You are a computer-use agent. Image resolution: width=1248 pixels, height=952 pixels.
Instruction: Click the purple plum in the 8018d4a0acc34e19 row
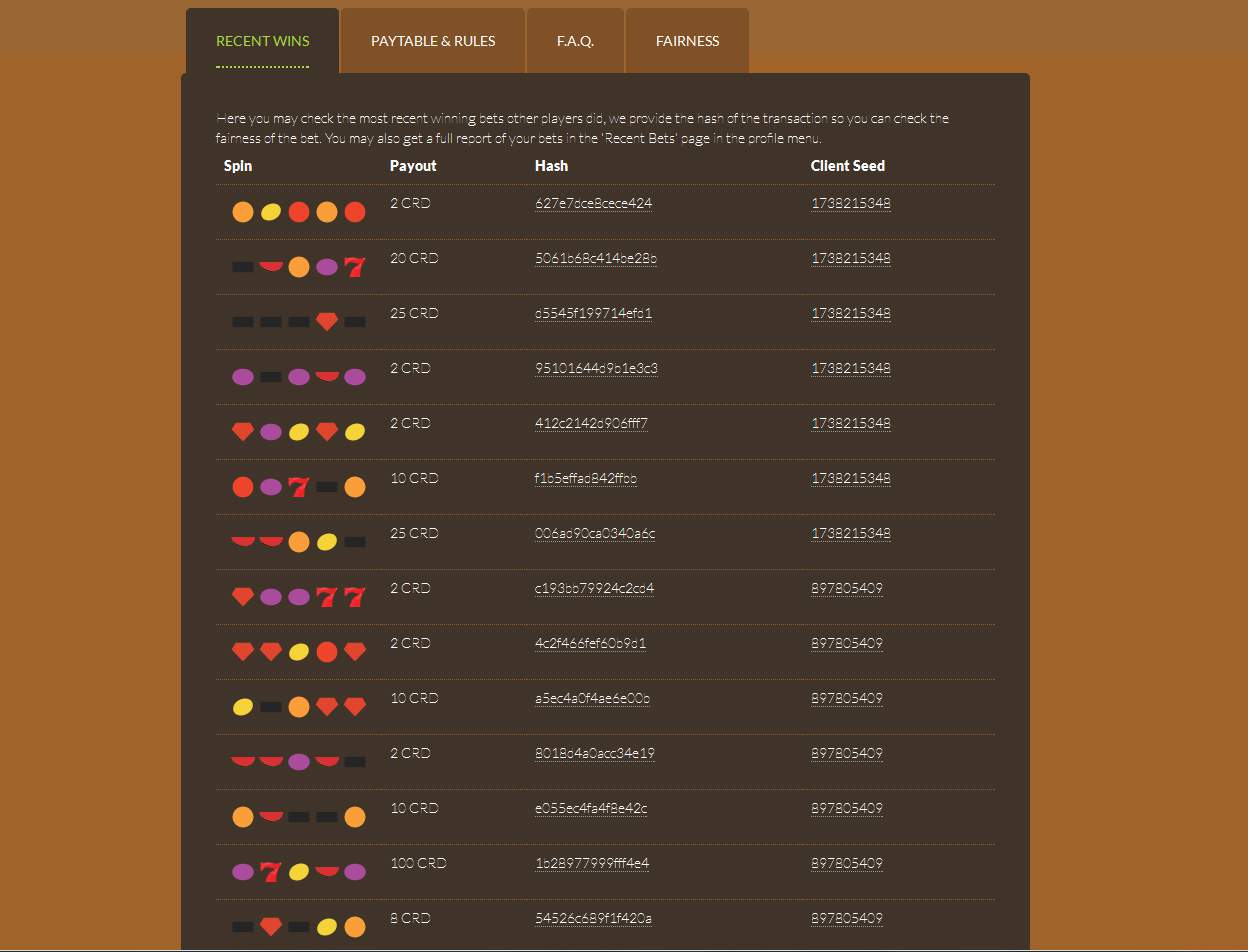(298, 762)
